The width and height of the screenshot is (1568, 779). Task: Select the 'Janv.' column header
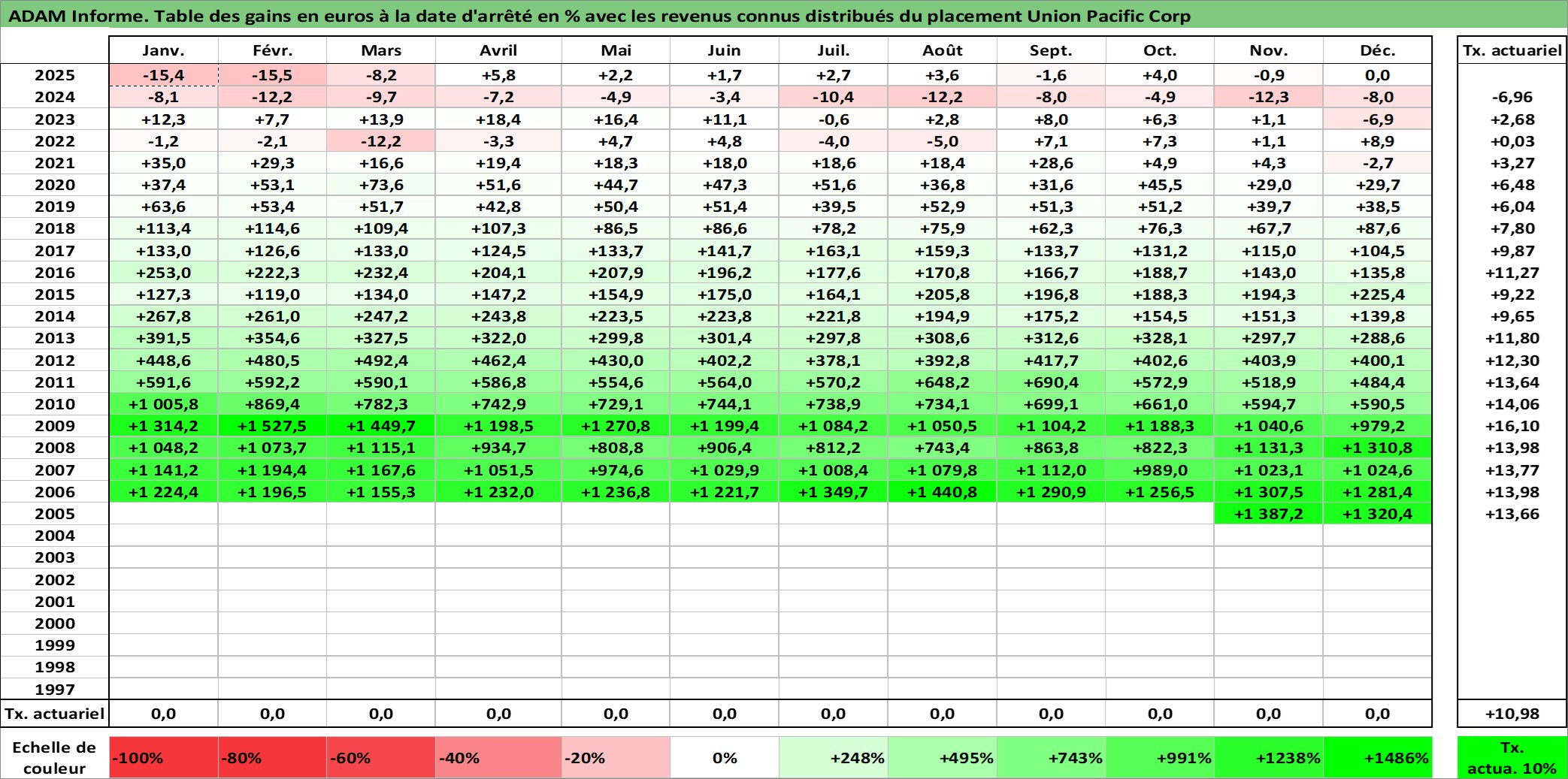(164, 50)
